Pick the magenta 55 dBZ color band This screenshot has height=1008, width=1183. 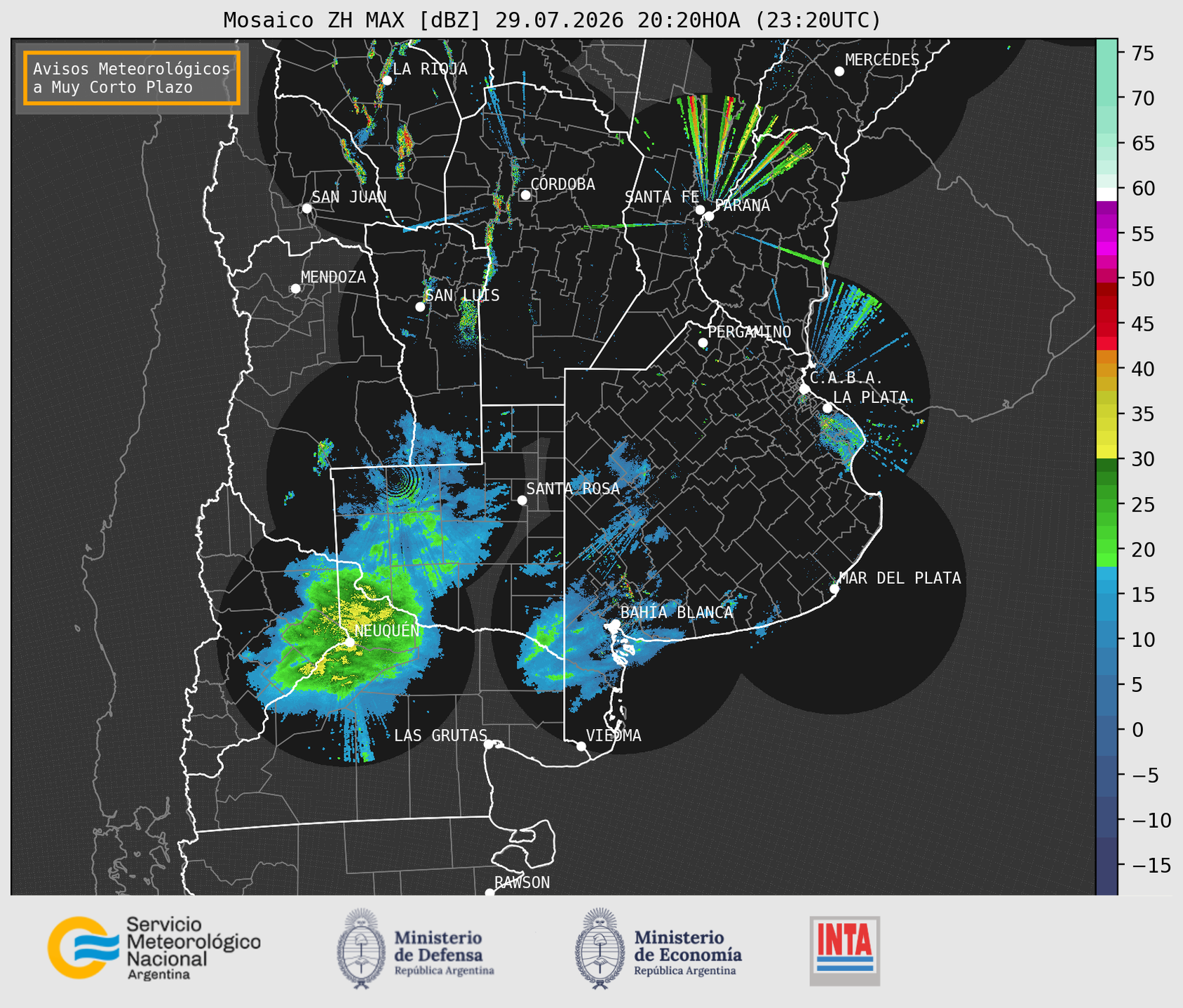point(1107,235)
